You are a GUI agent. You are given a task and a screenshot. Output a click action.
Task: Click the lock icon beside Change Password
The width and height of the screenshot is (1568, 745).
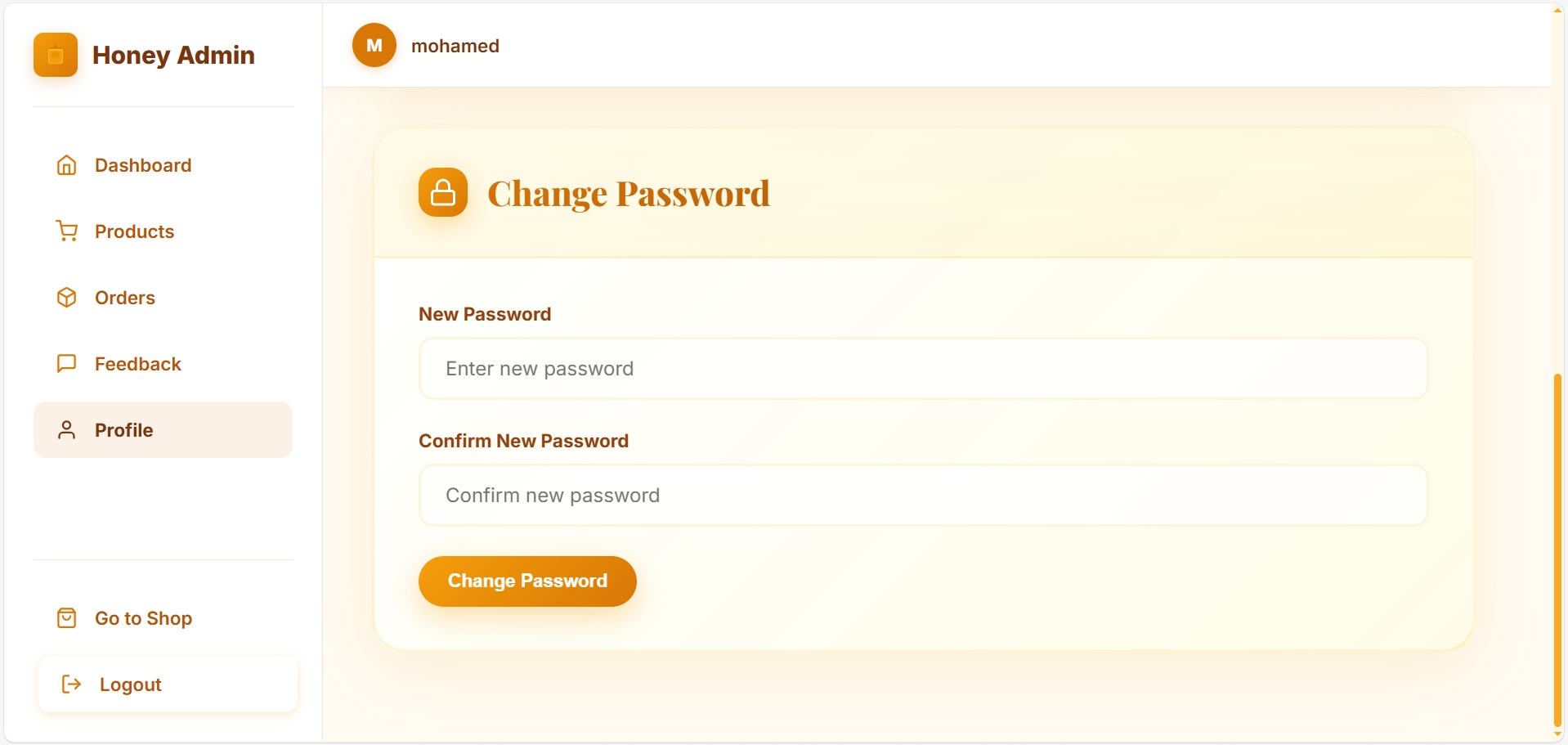(x=443, y=192)
